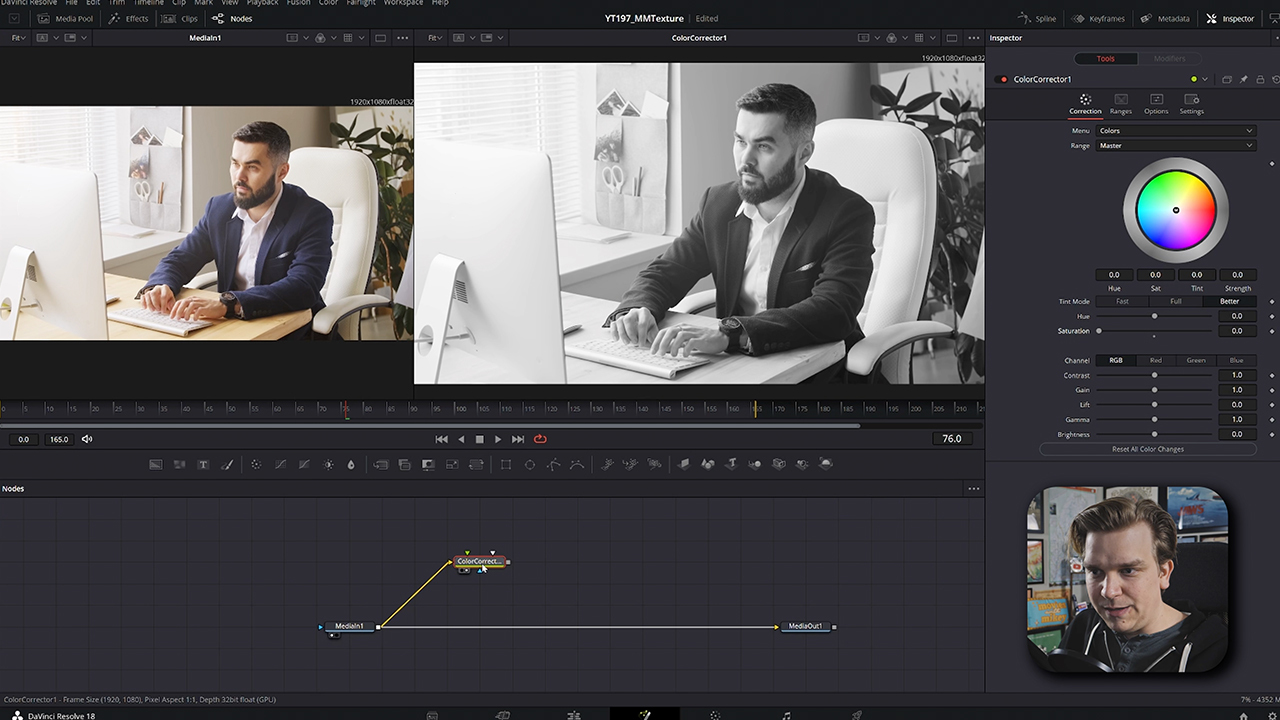The height and width of the screenshot is (720, 1280).
Task: Adjust the Contrast slider handle
Action: 1154,375
